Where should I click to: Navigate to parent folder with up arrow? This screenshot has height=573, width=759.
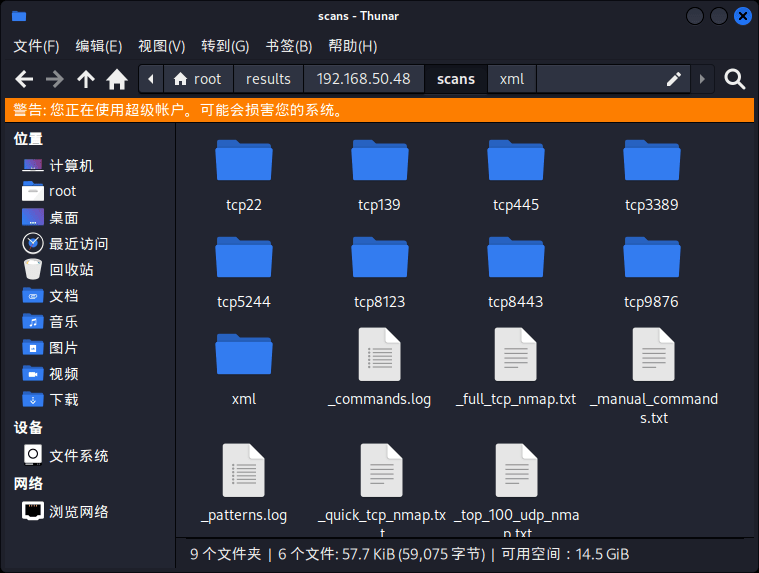pos(86,79)
